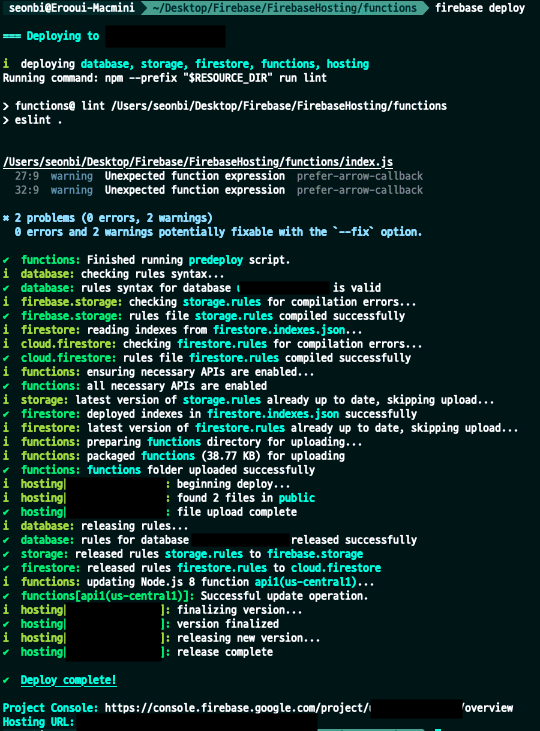This screenshot has width=540, height=731.
Task: Click the '> eslint .' line
Action: (32, 120)
